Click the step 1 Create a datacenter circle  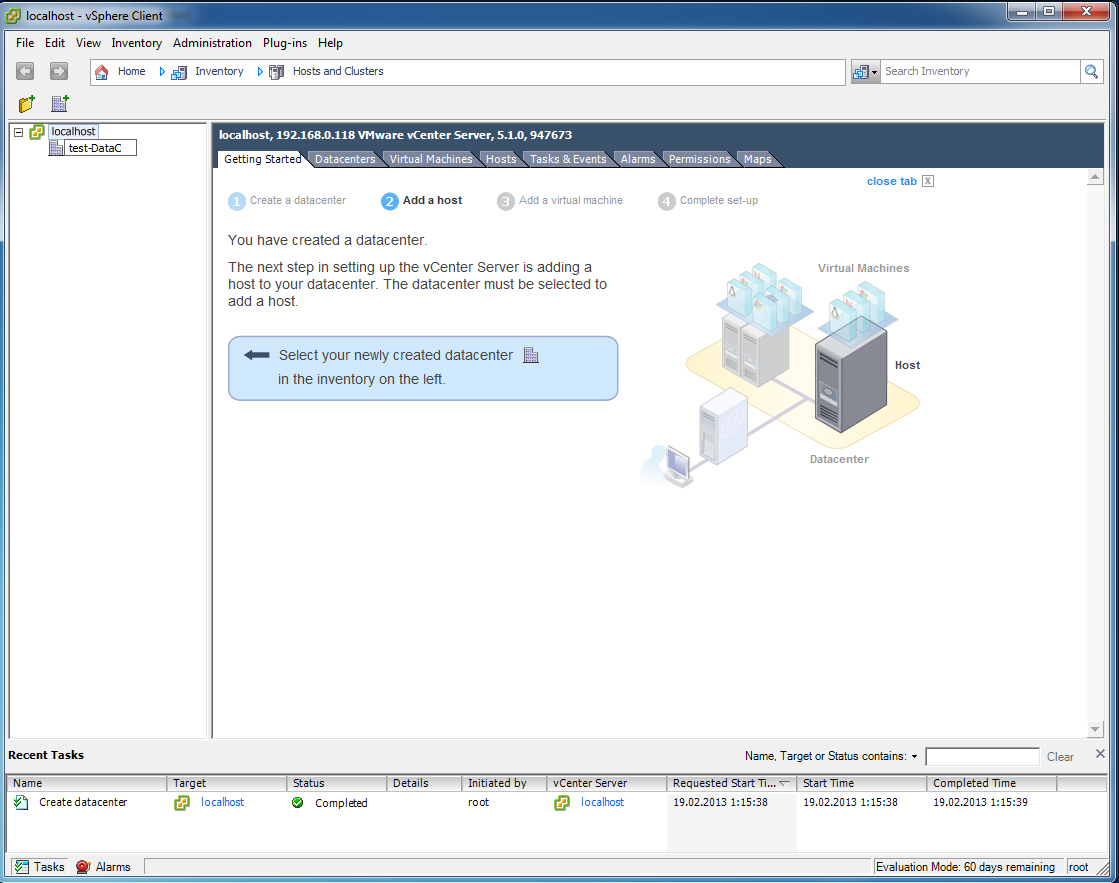tap(236, 201)
